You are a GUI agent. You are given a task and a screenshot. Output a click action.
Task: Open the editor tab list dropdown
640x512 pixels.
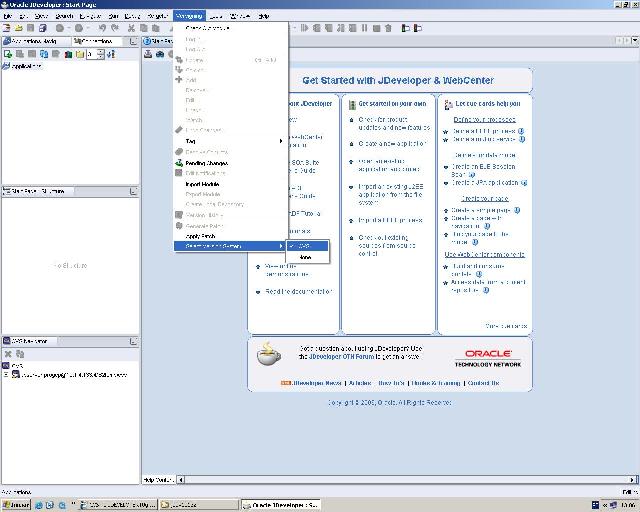(635, 40)
